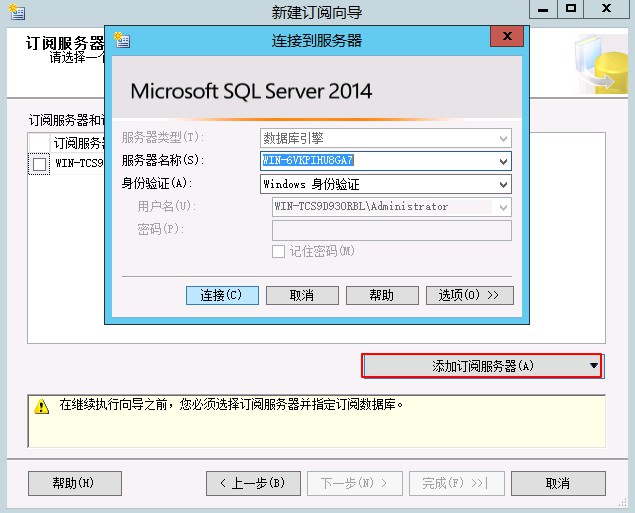635x513 pixels.
Task: Expand the 身份验证 authentication dropdown
Action: (x=503, y=185)
